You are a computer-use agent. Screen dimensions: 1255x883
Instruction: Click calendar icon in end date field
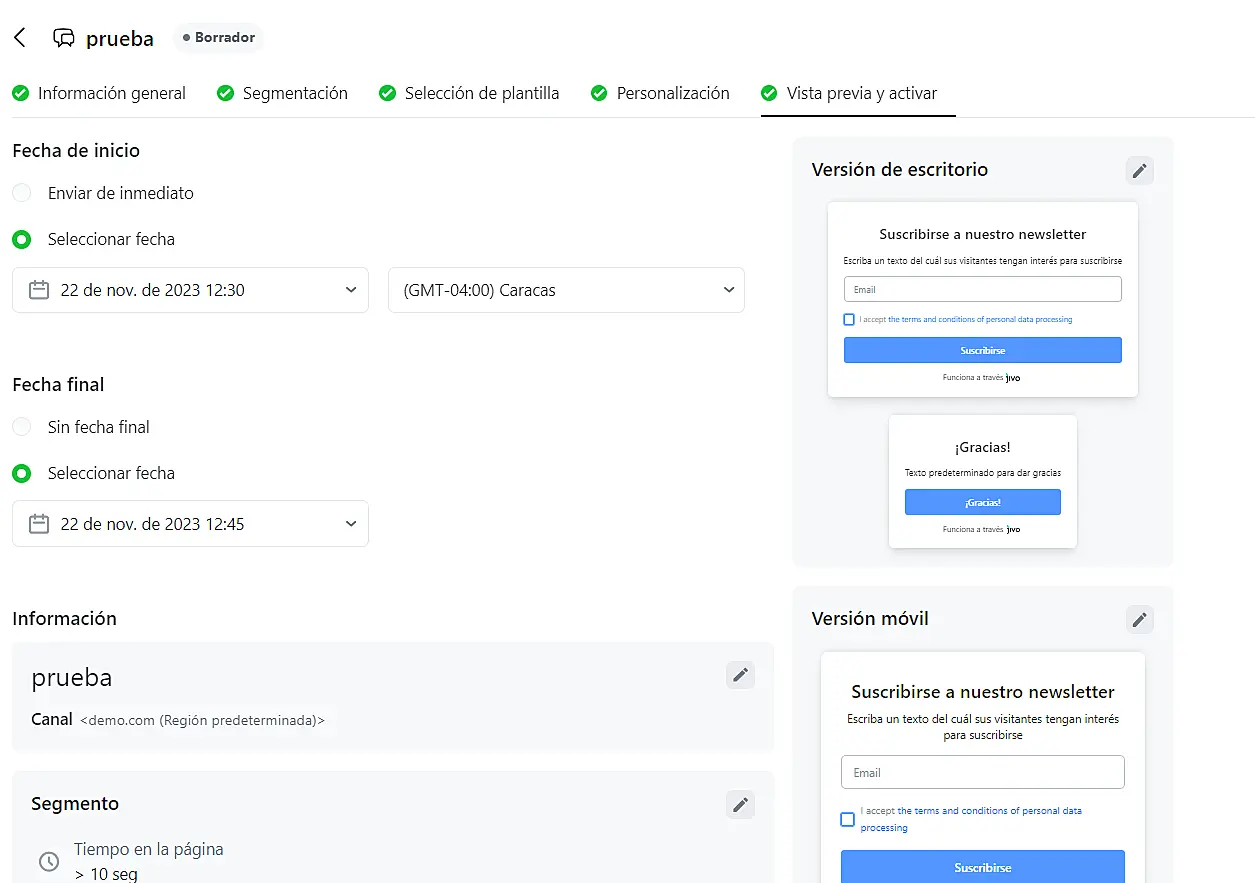(39, 524)
